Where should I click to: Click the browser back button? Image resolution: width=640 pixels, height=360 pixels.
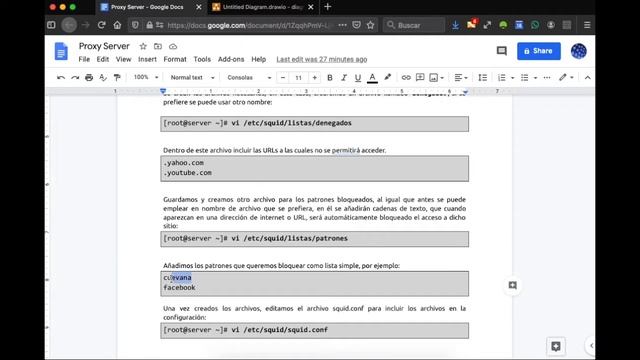point(69,25)
